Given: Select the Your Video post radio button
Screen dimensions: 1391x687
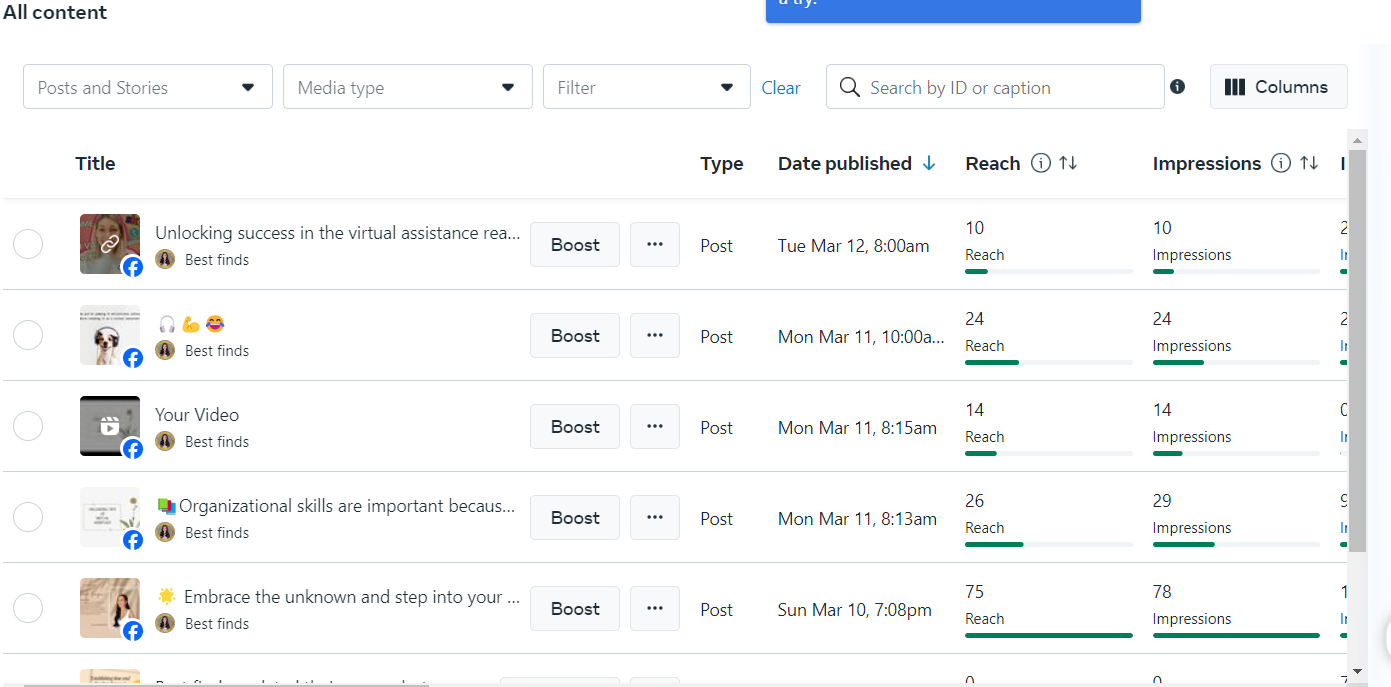Looking at the screenshot, I should (28, 426).
